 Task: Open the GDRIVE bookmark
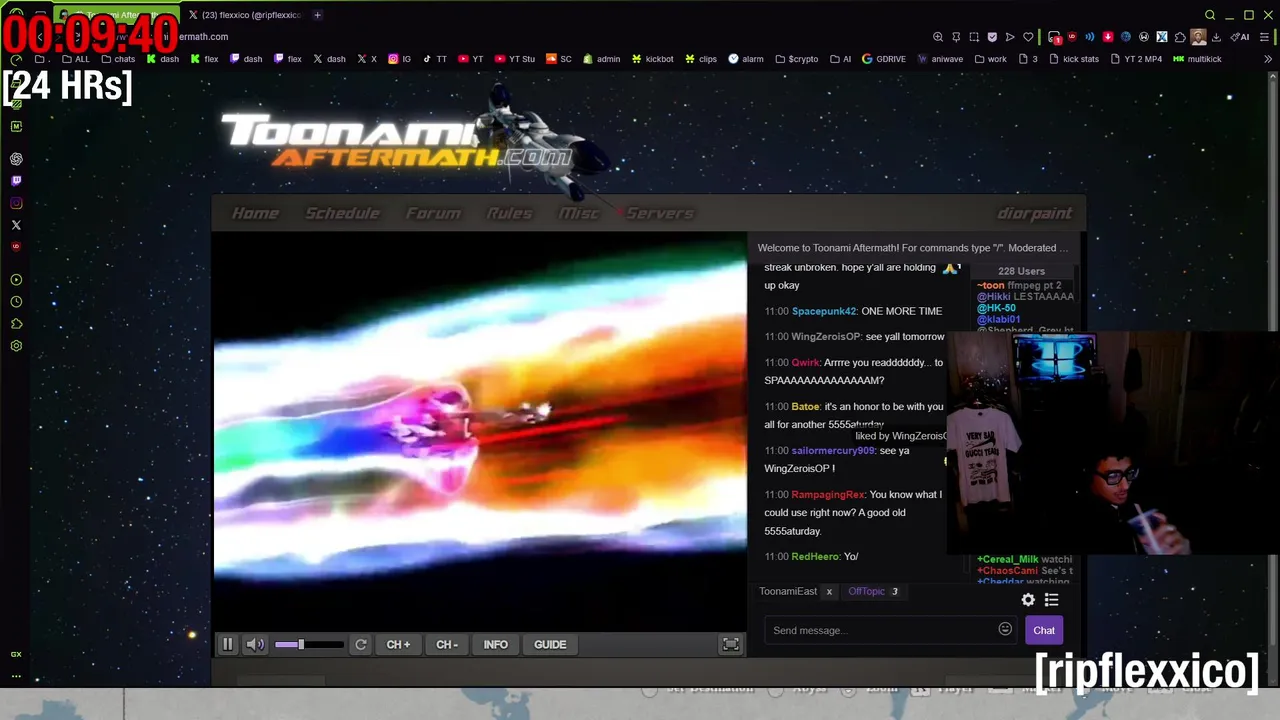[x=883, y=59]
